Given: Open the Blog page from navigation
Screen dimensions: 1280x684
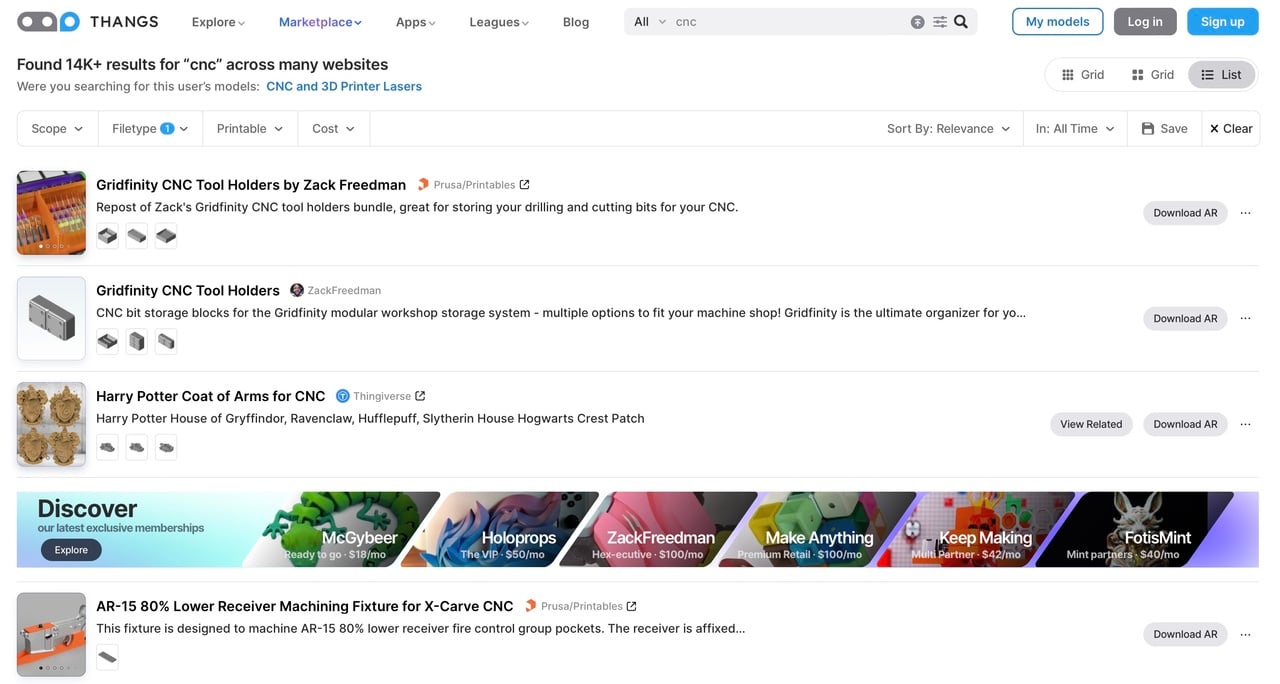Looking at the screenshot, I should (576, 22).
